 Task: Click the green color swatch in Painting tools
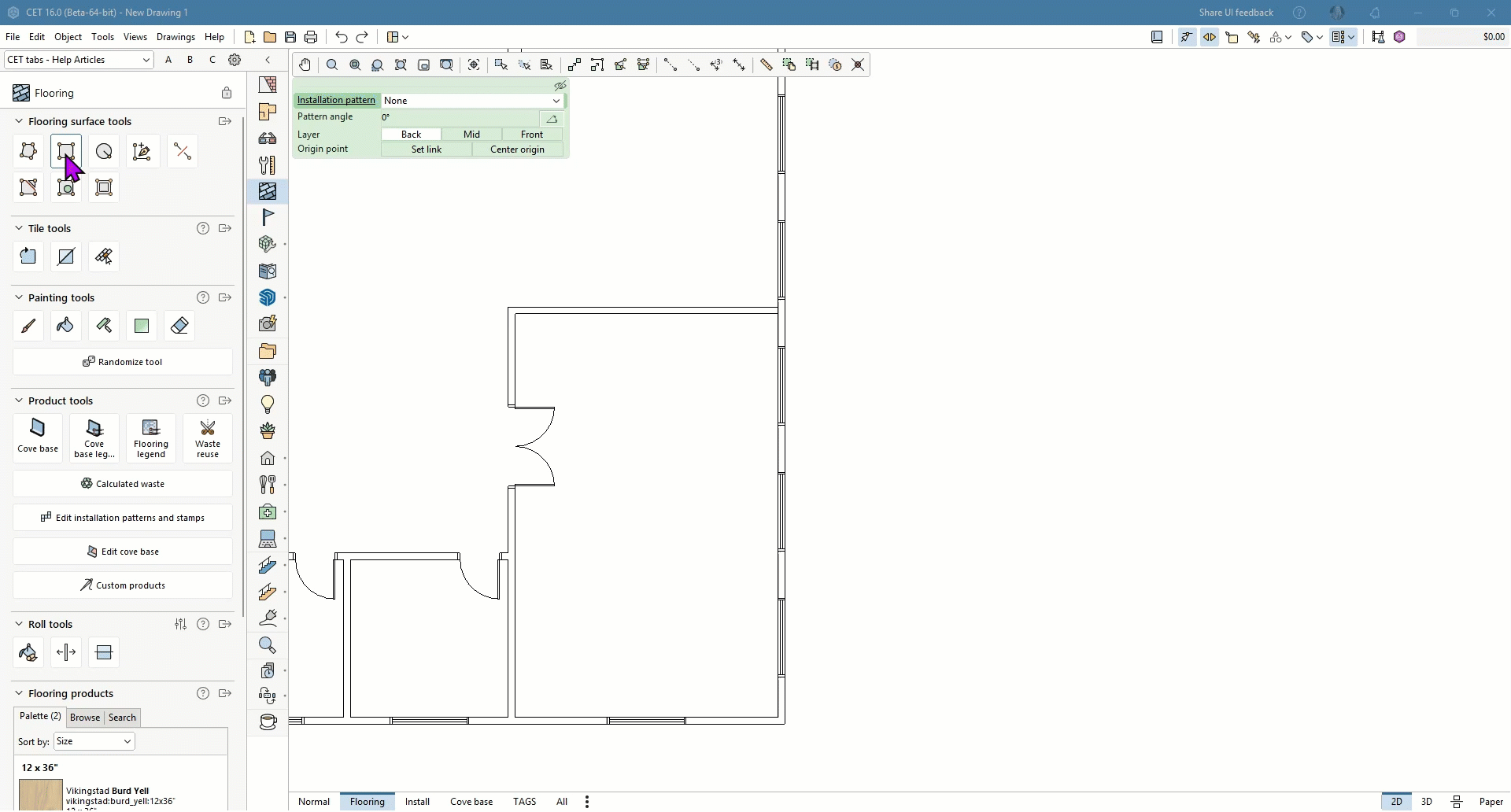click(x=142, y=326)
